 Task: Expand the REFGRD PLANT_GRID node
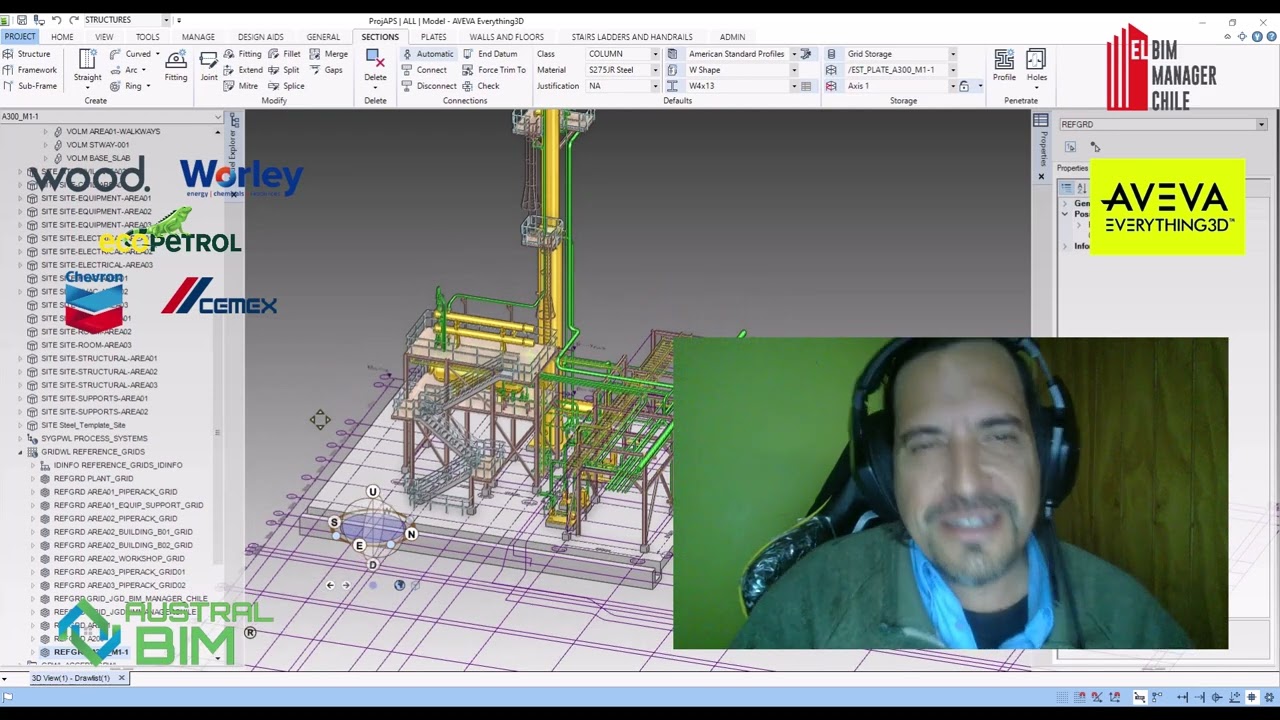point(33,478)
